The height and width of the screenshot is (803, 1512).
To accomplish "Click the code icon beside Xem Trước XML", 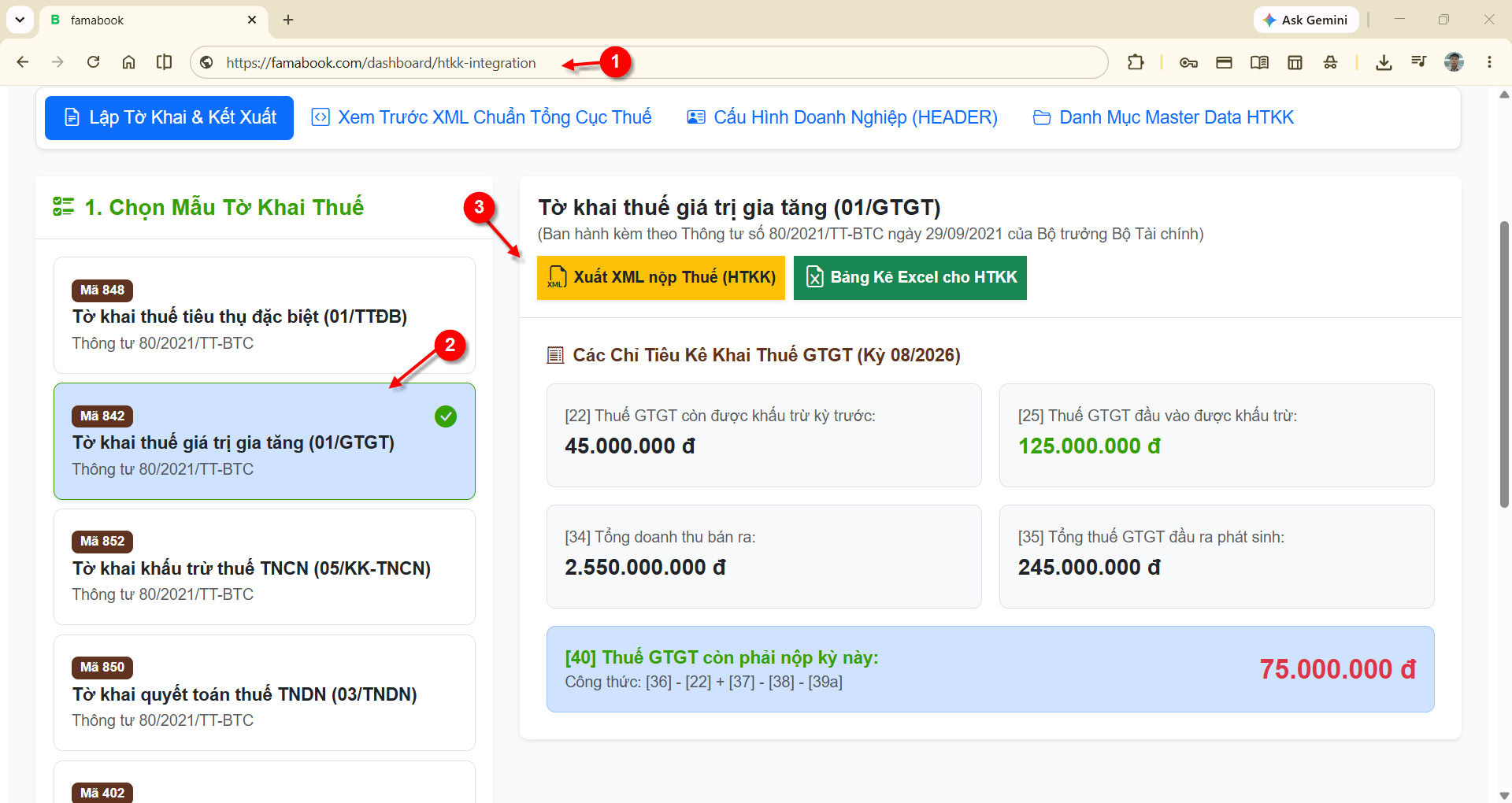I will coord(321,117).
